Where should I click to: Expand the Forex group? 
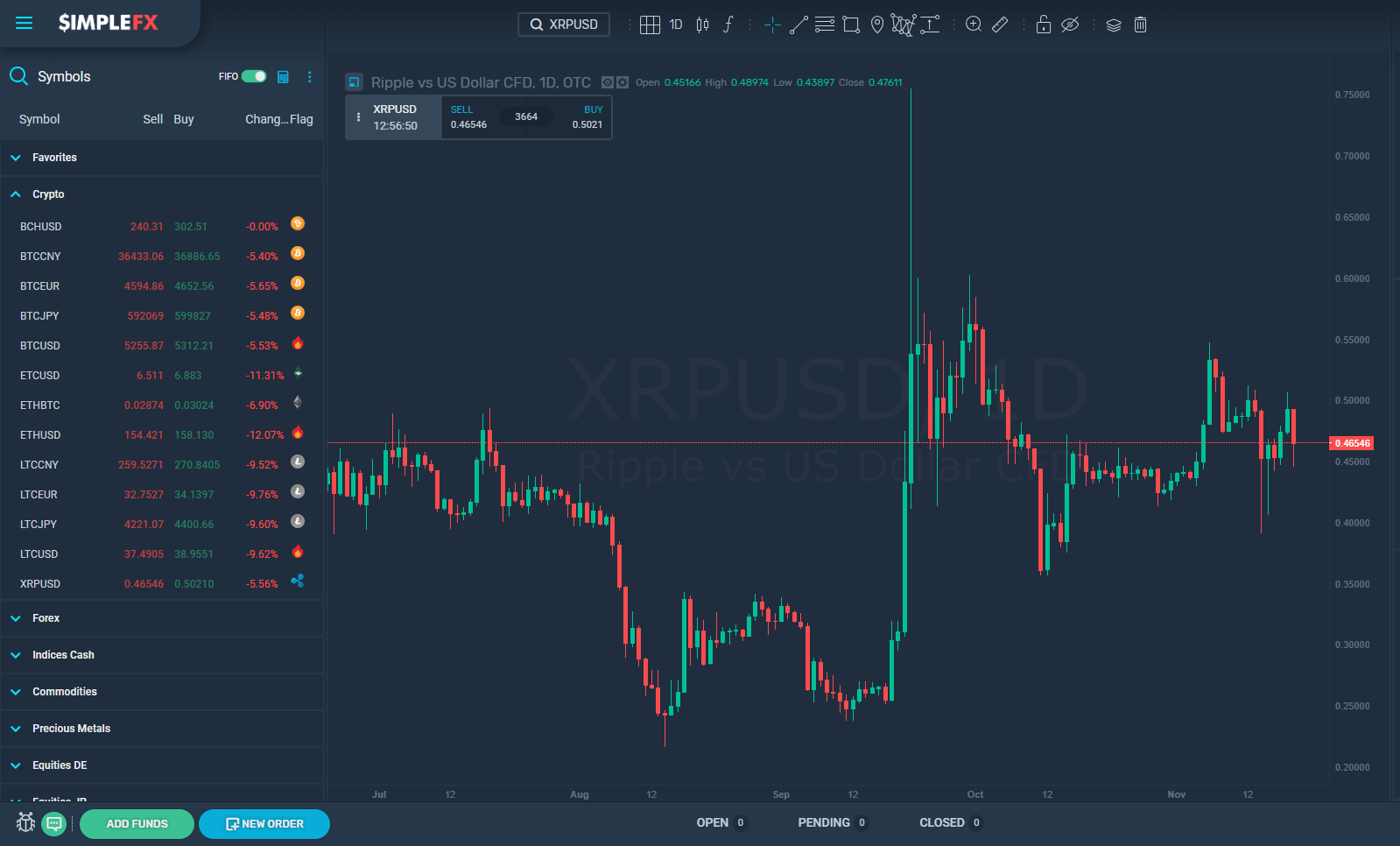(x=163, y=618)
